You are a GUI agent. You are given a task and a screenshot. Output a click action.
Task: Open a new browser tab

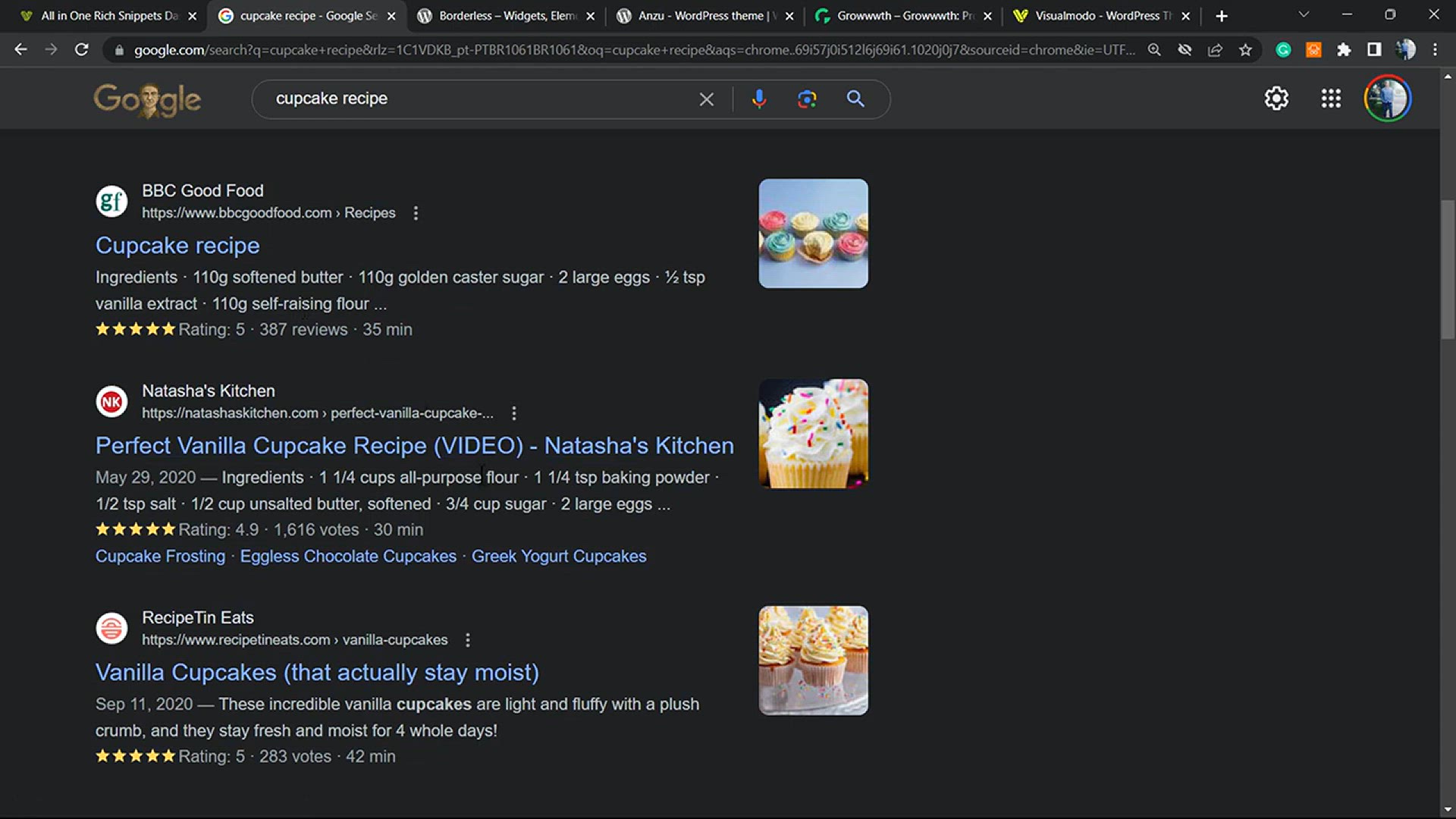(1221, 16)
